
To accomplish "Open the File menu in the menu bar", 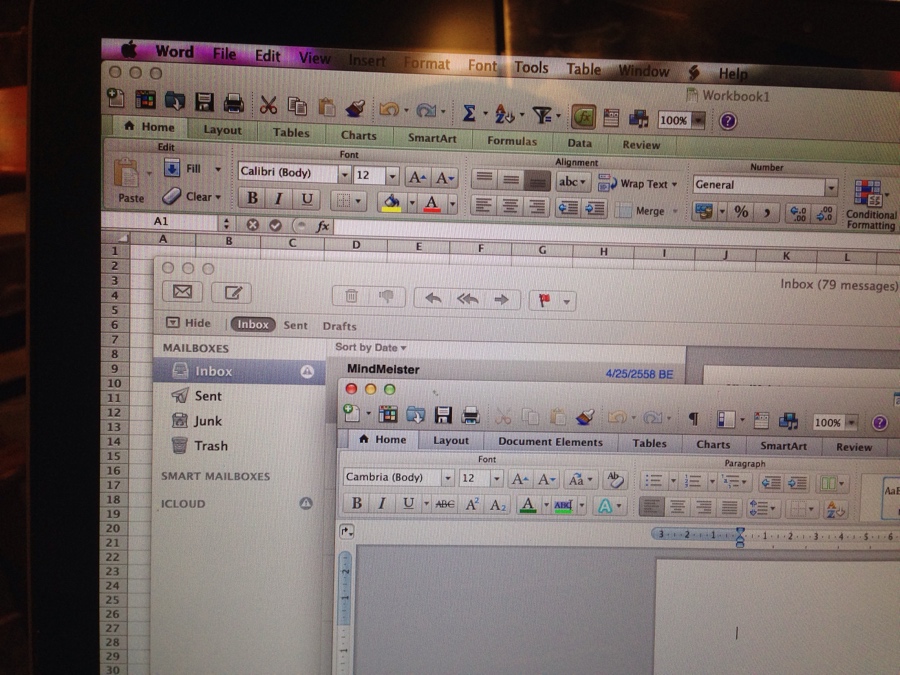I will pos(224,53).
